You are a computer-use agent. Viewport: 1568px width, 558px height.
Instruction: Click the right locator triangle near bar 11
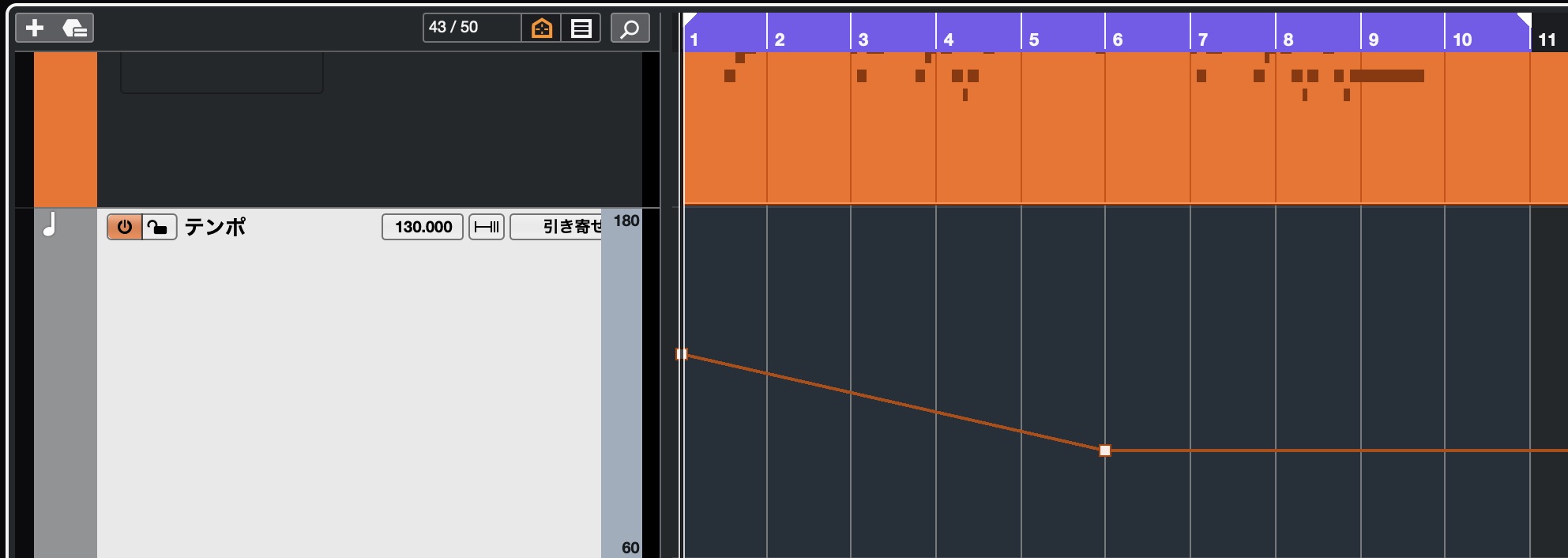click(x=1525, y=20)
